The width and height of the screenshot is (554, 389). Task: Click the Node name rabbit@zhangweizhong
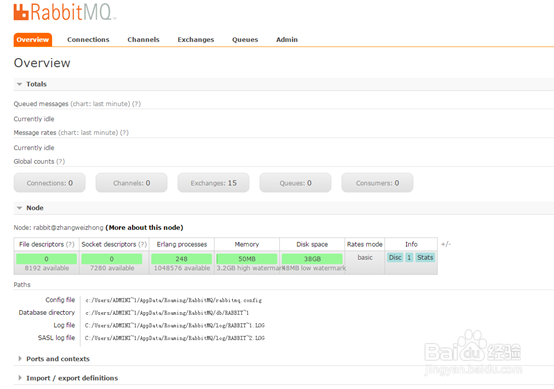[68, 228]
